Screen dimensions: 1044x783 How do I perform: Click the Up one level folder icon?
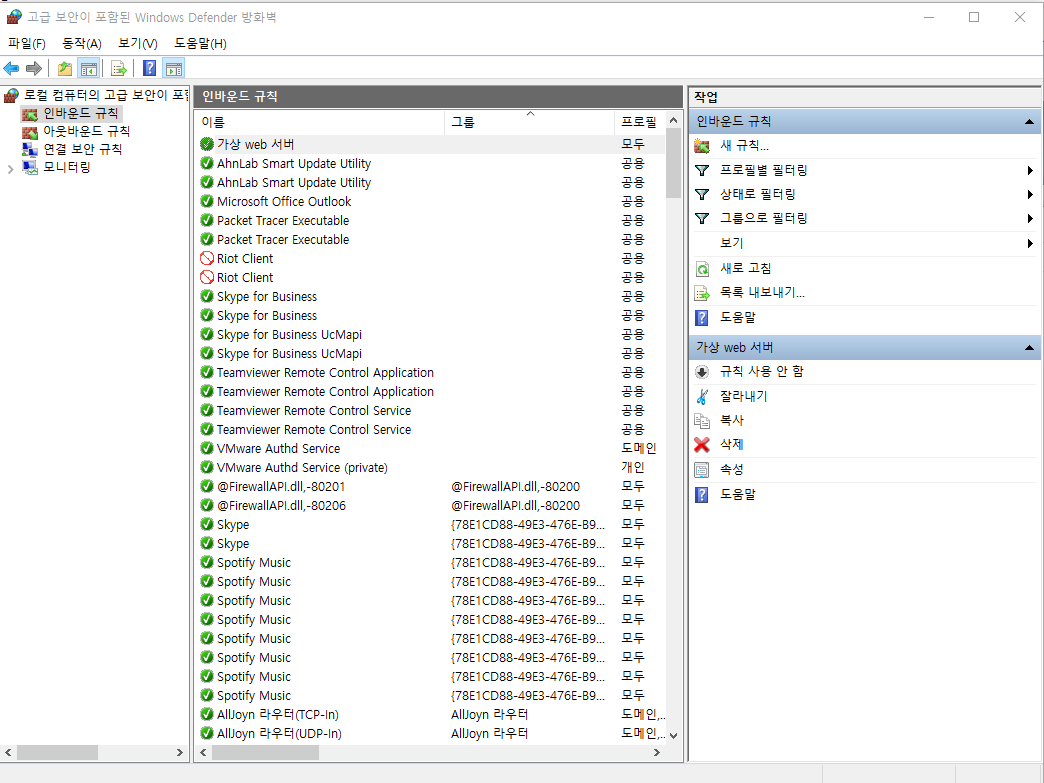(65, 68)
